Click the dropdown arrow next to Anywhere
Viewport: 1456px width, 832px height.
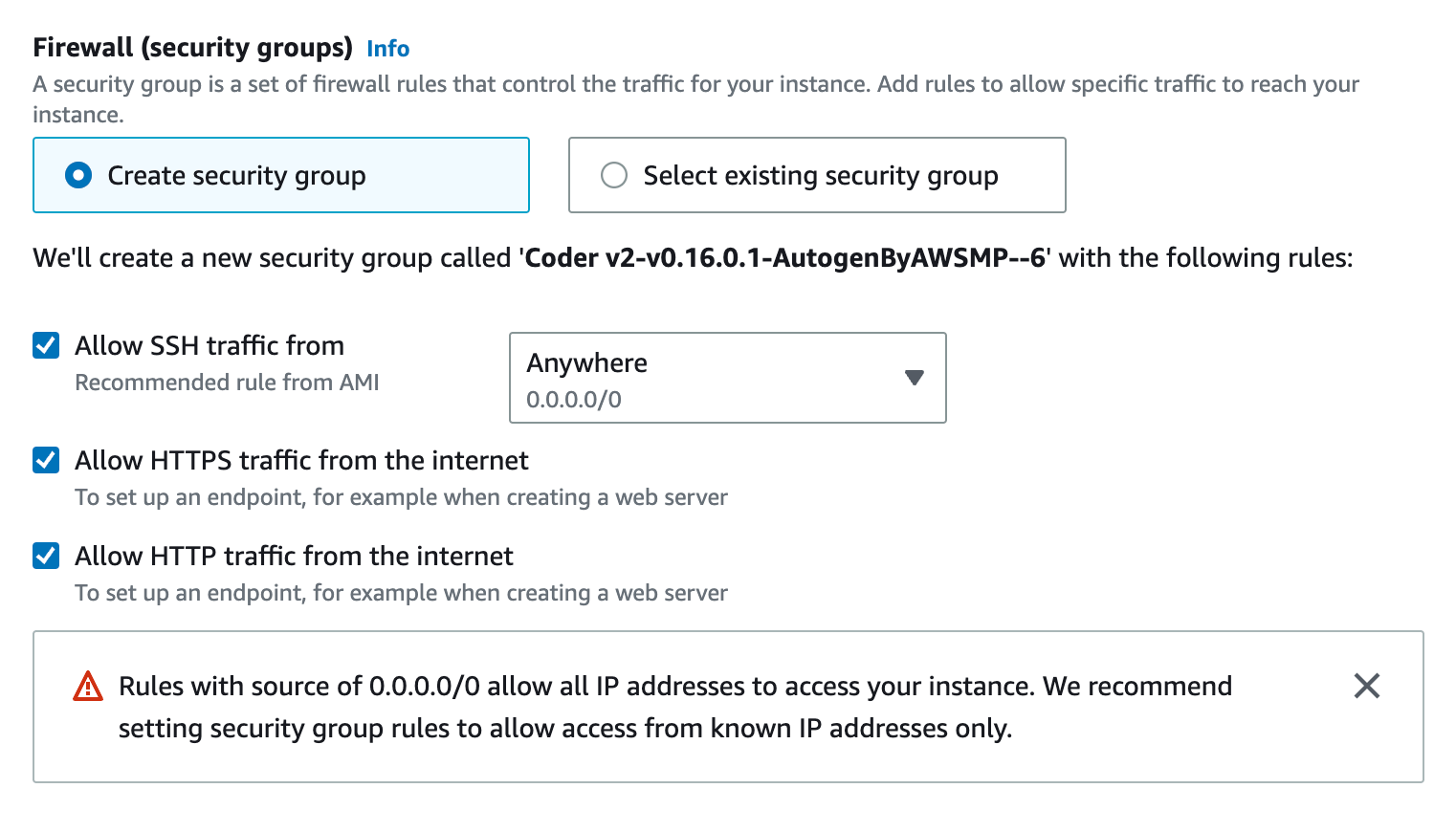pos(915,378)
